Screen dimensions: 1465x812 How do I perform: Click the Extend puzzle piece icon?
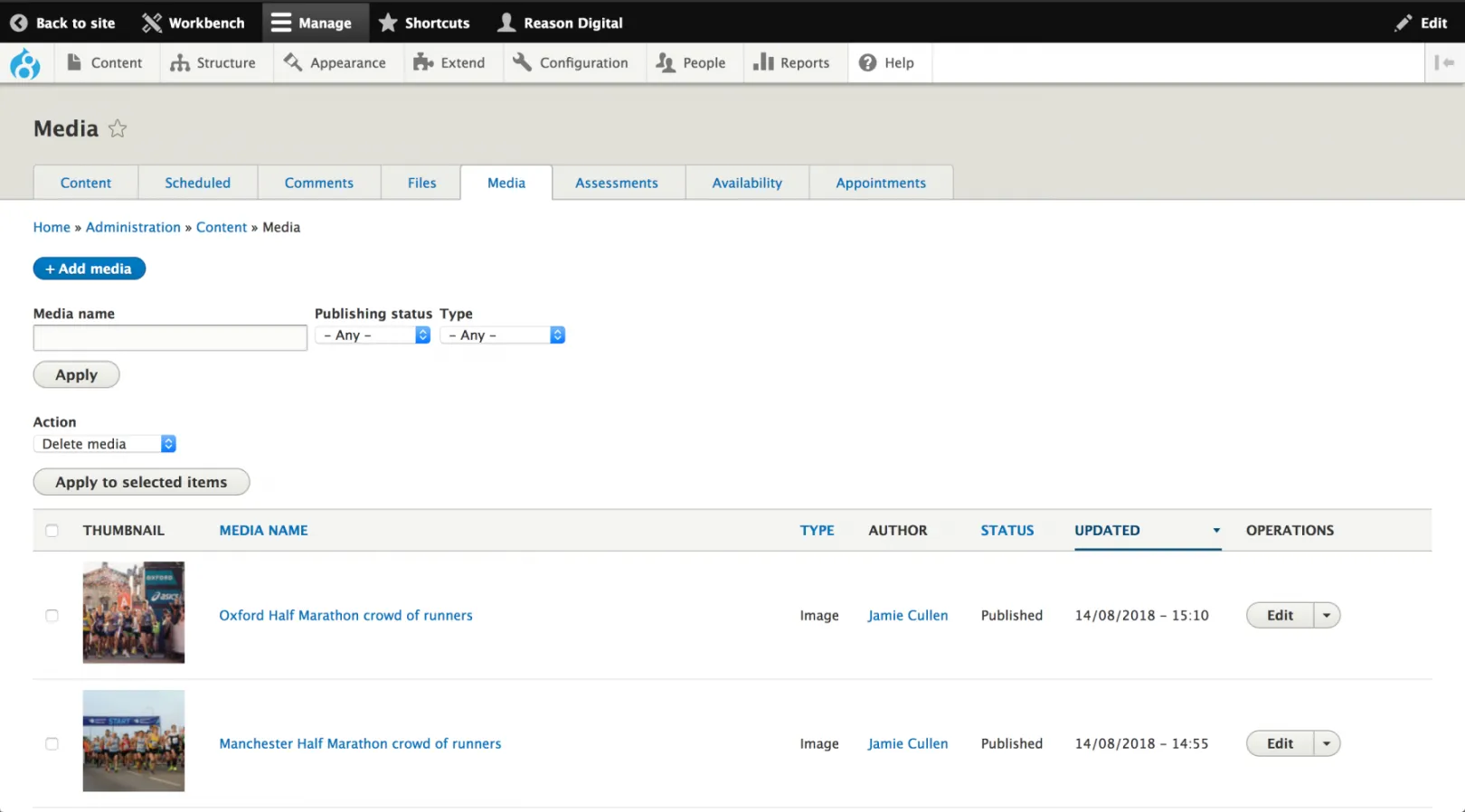(422, 62)
